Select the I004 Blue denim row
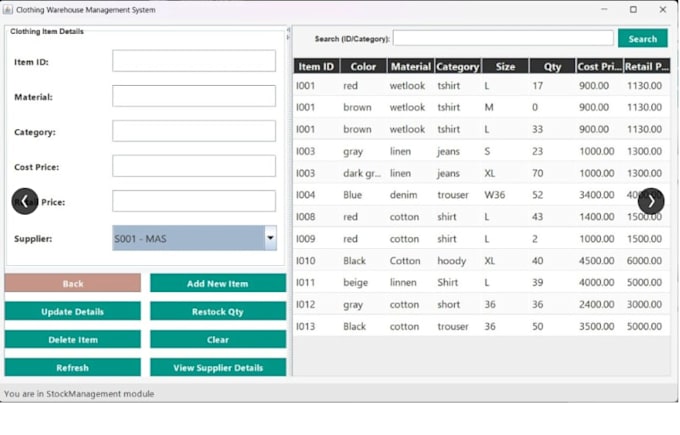 pos(482,195)
